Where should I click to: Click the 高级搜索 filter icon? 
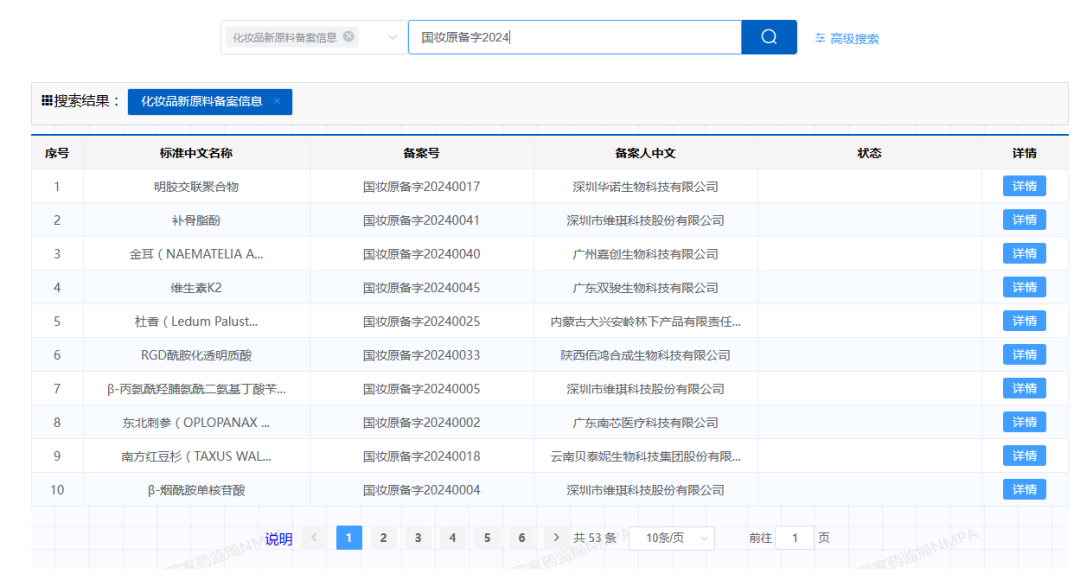click(x=820, y=39)
